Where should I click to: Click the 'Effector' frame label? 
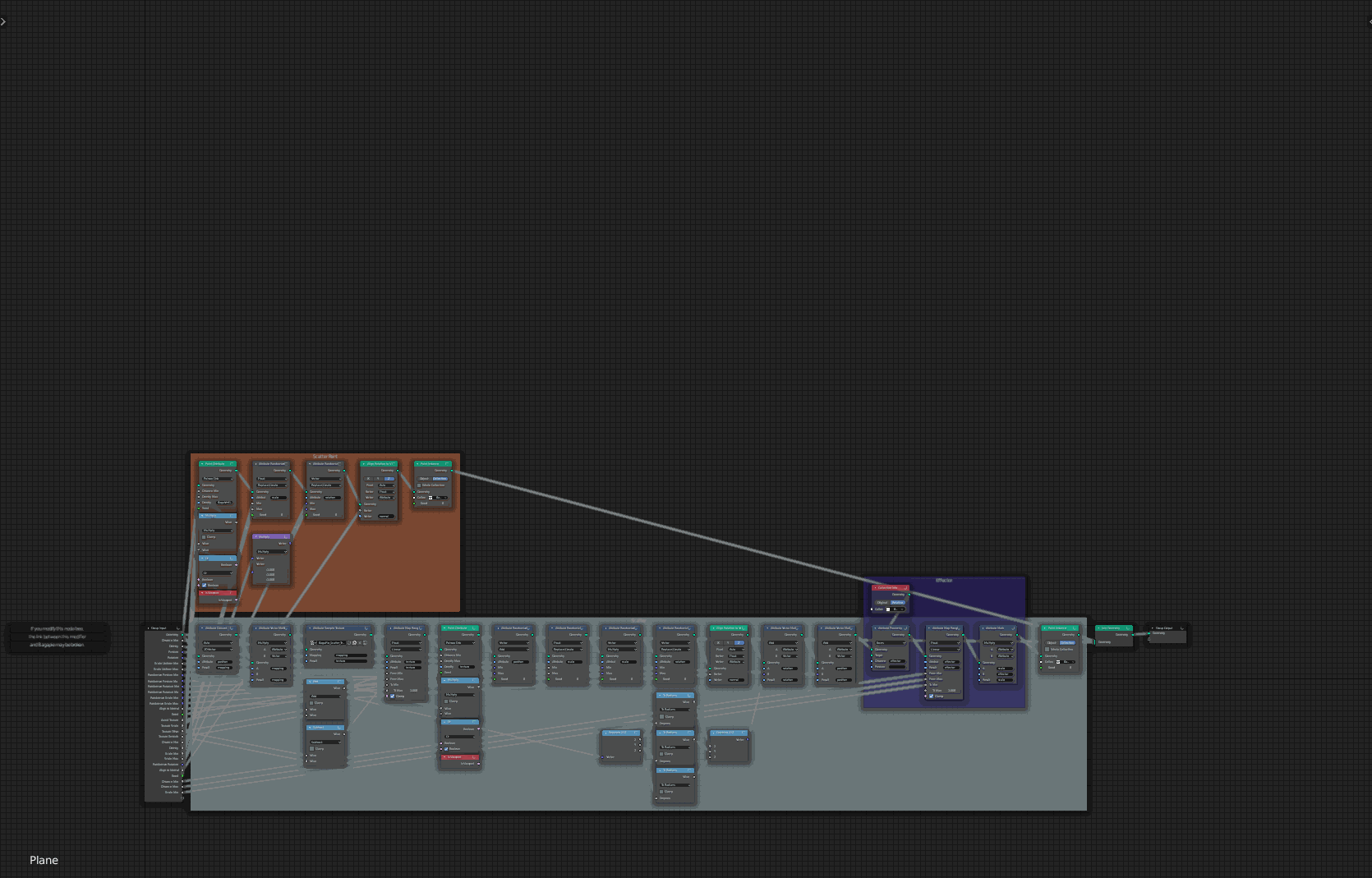pyautogui.click(x=944, y=580)
